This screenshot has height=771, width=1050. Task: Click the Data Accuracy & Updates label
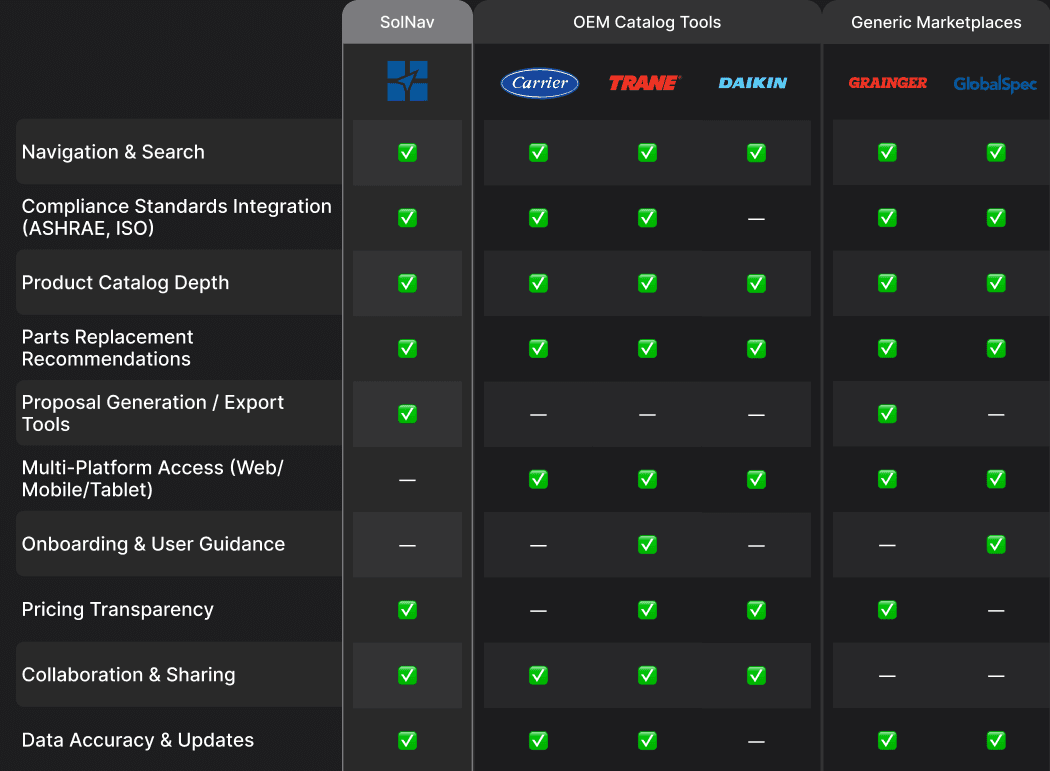click(138, 740)
